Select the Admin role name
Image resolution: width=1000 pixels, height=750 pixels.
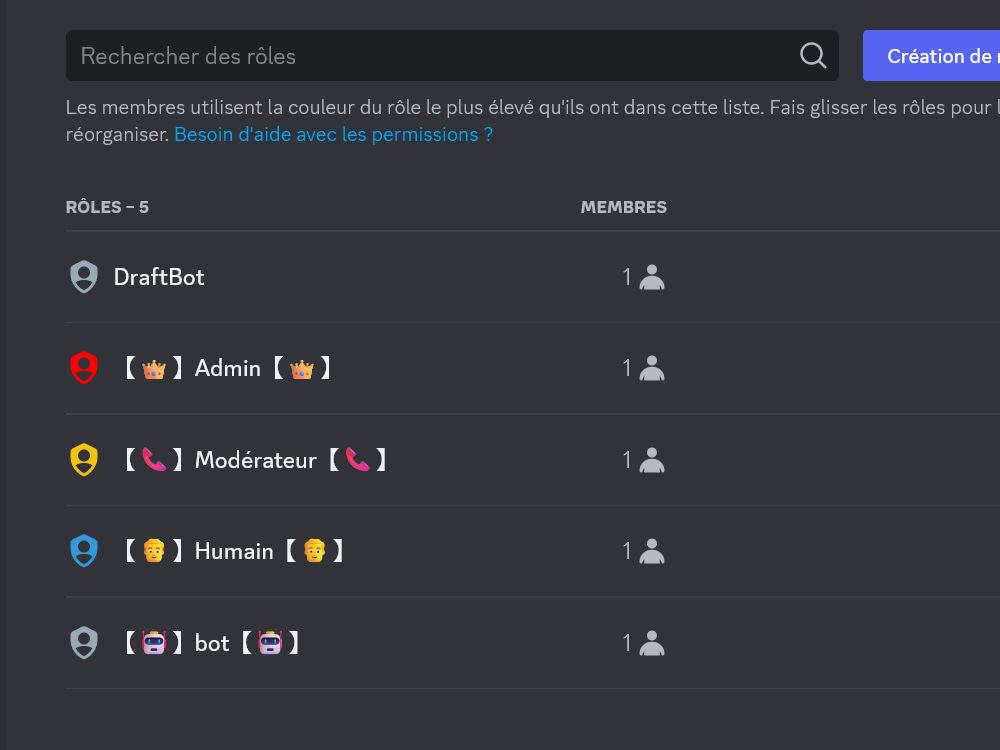pyautogui.click(x=227, y=368)
